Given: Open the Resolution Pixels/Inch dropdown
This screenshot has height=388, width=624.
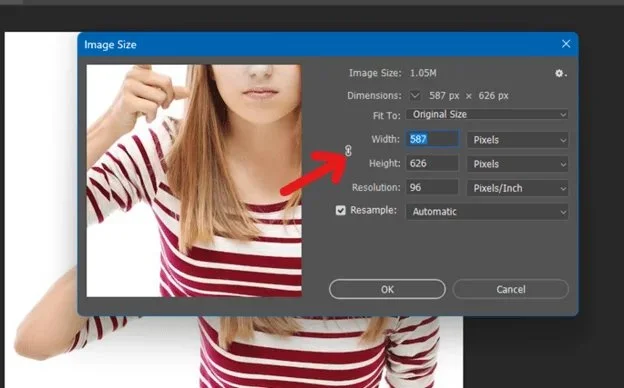Looking at the screenshot, I should [517, 188].
